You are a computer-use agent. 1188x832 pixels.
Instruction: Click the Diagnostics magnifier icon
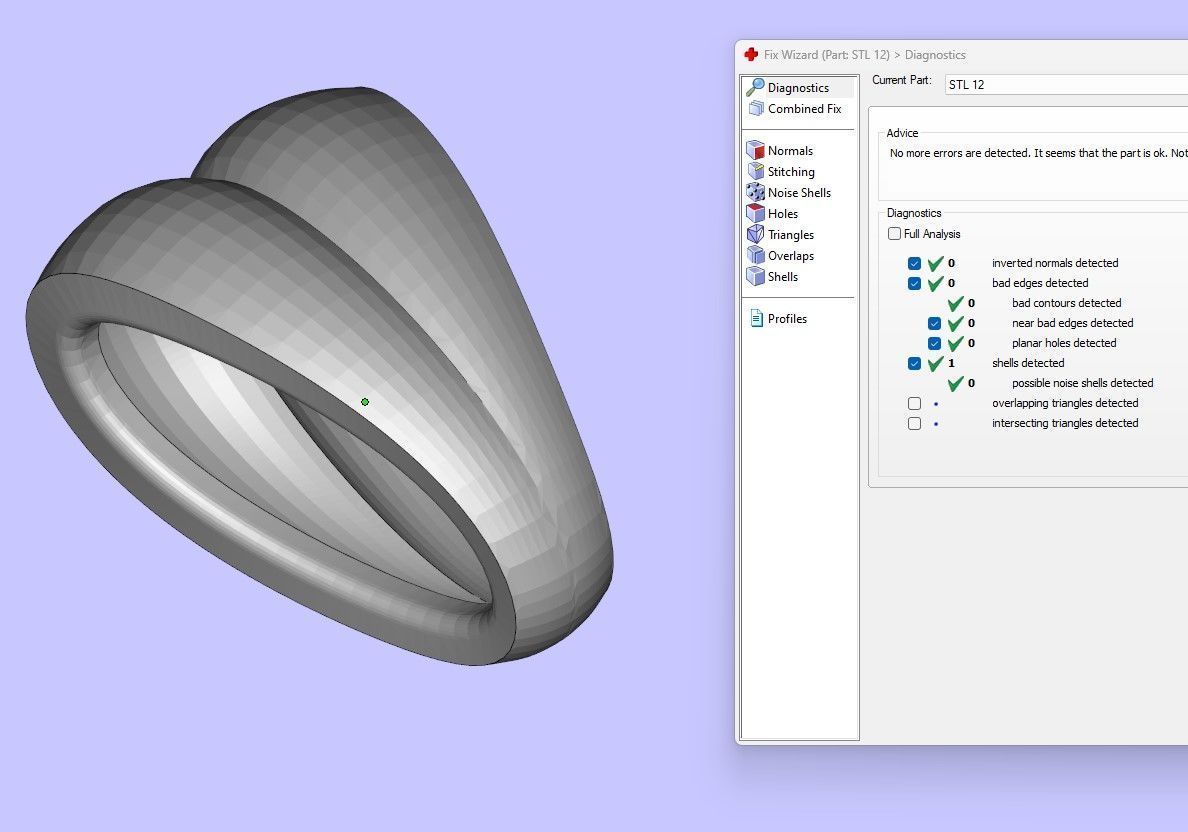click(755, 87)
